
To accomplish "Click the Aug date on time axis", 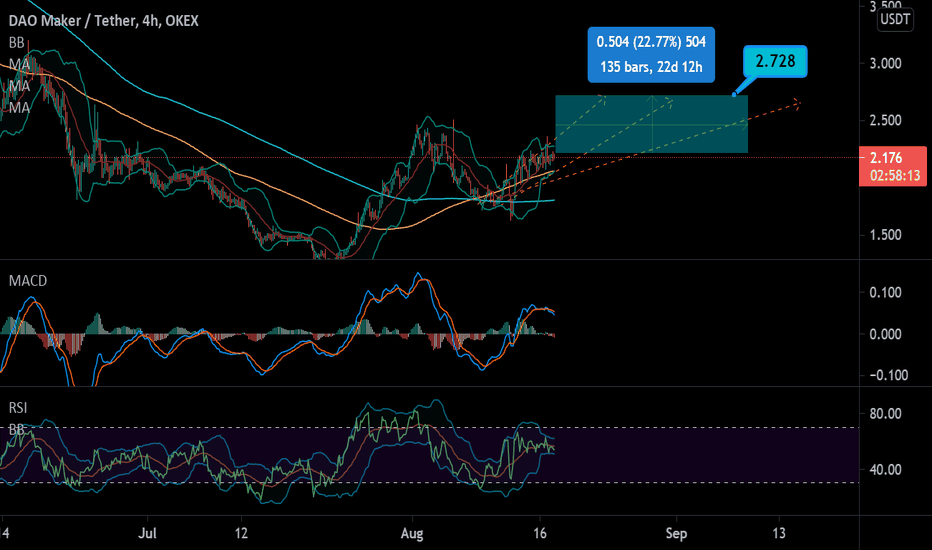I will coord(412,533).
